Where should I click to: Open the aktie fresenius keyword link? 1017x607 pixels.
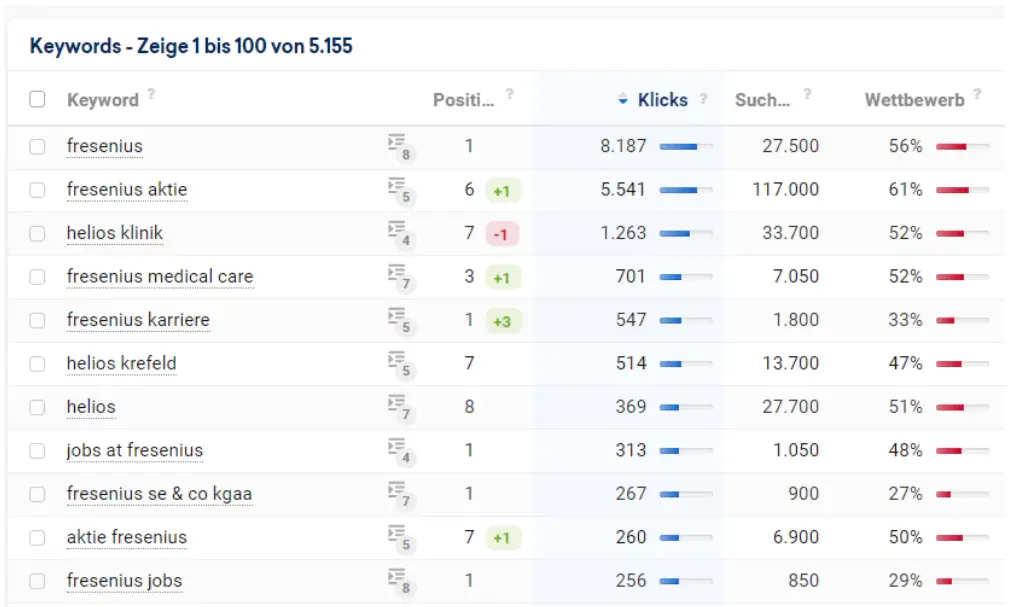pyautogui.click(x=126, y=537)
